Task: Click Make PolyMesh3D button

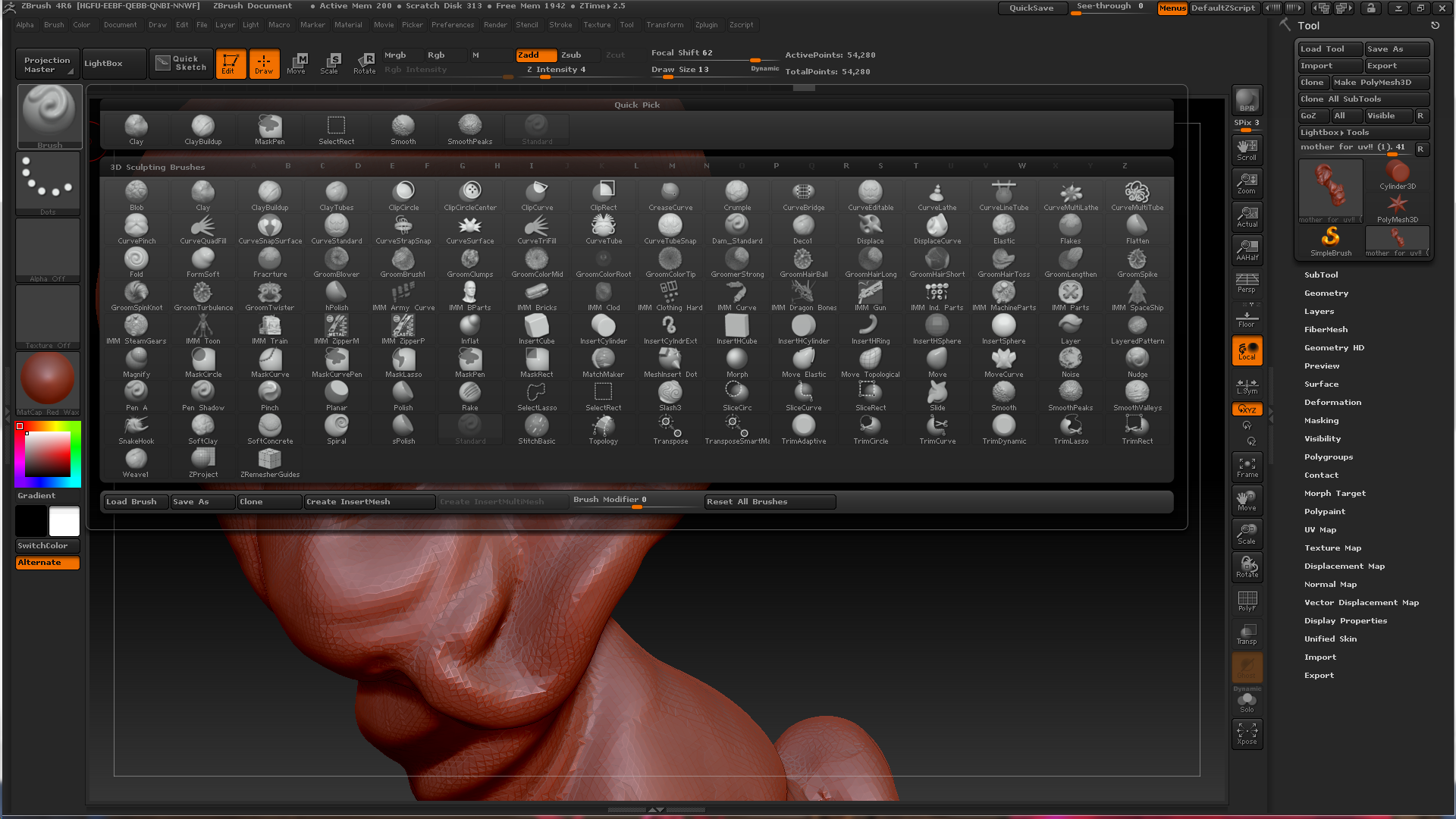Action: point(1380,83)
